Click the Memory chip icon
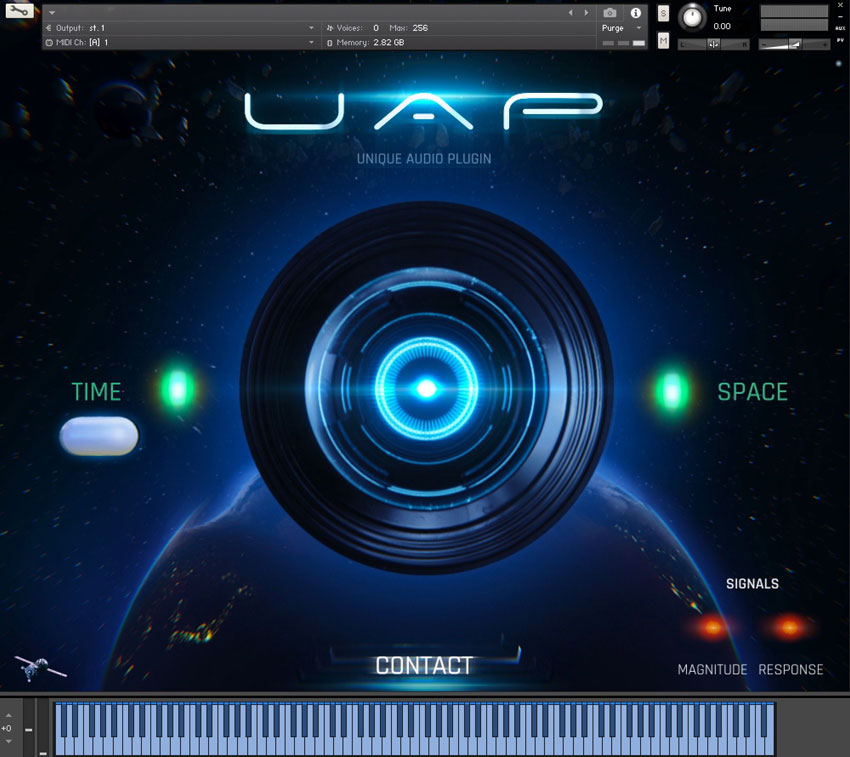The image size is (850, 757). pos(330,42)
